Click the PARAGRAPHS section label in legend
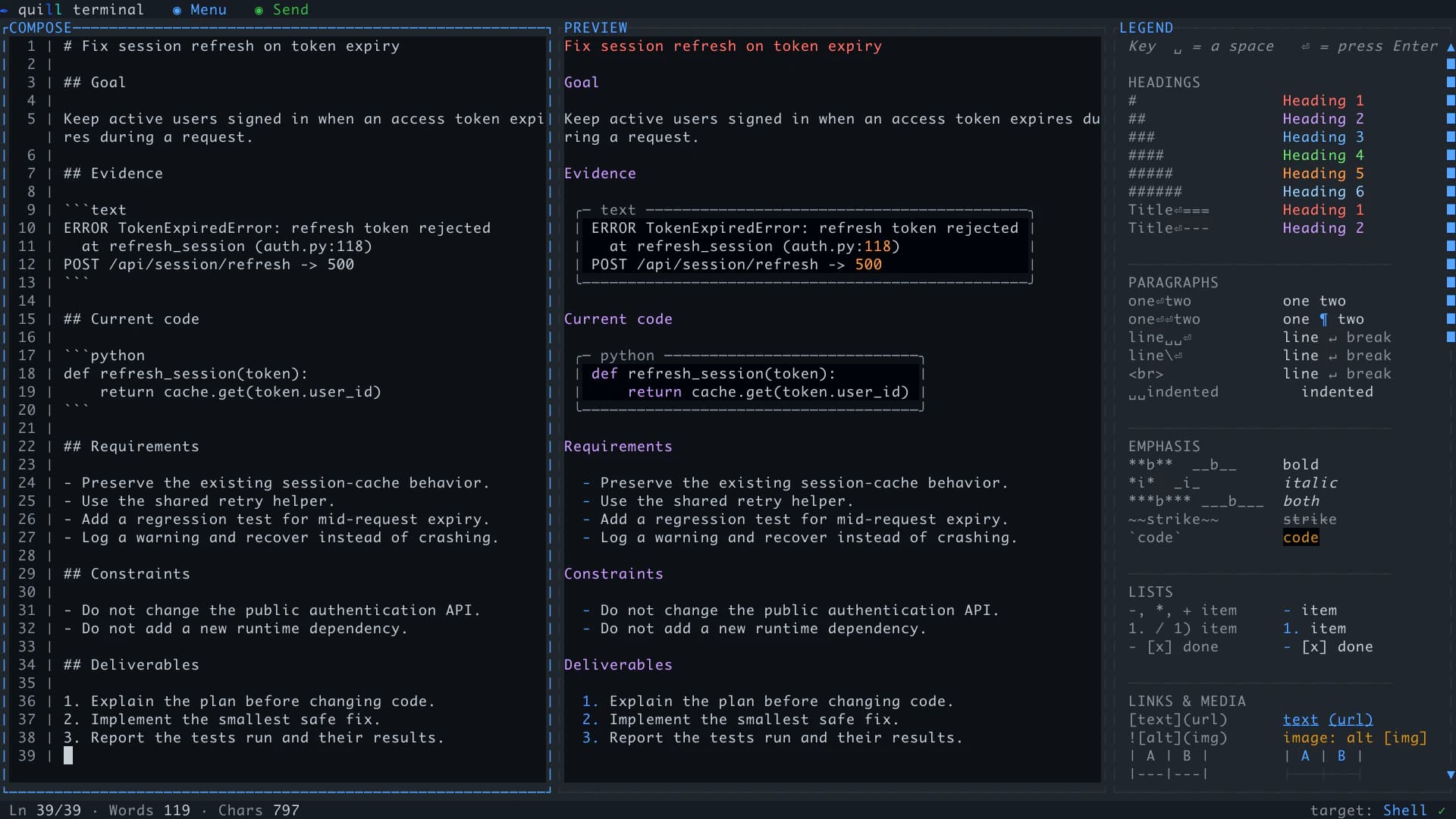Viewport: 1456px width, 819px height. tap(1173, 283)
